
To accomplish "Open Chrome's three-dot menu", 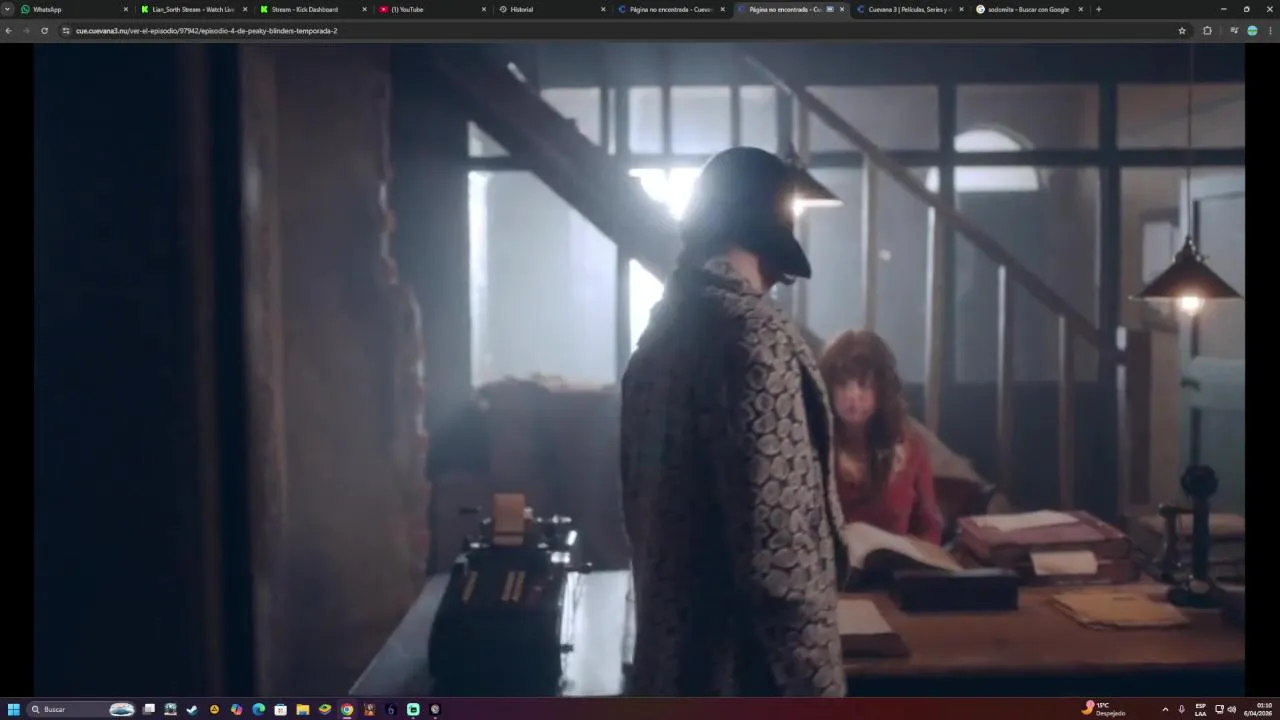I will tap(1270, 31).
